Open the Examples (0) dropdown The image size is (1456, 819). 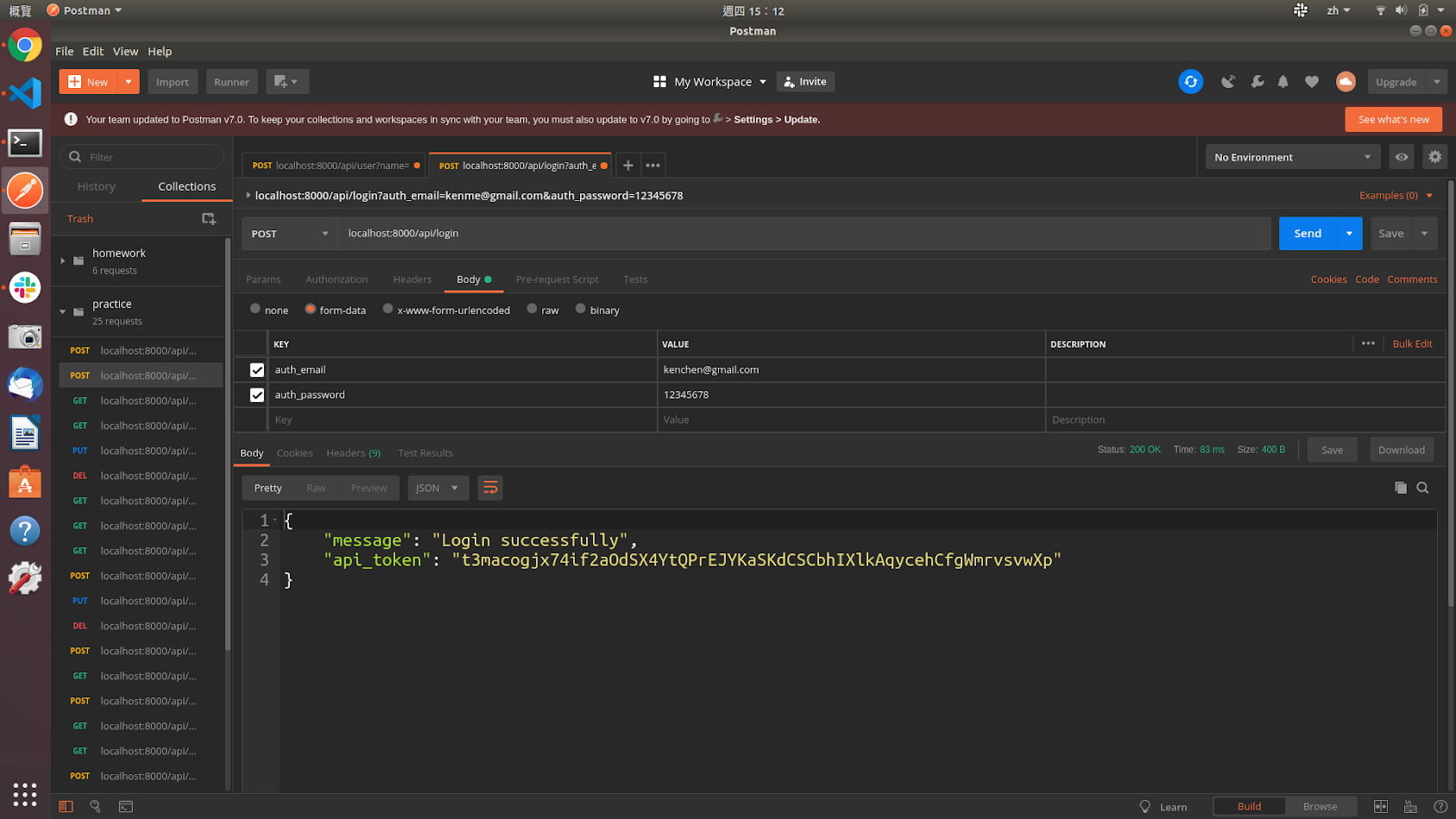pyautogui.click(x=1396, y=195)
